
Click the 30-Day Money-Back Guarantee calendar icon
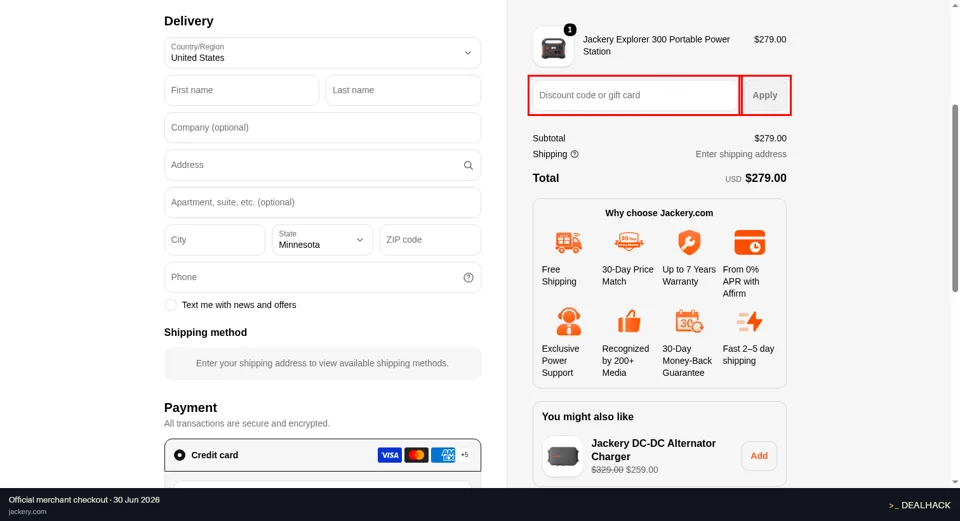pos(689,321)
